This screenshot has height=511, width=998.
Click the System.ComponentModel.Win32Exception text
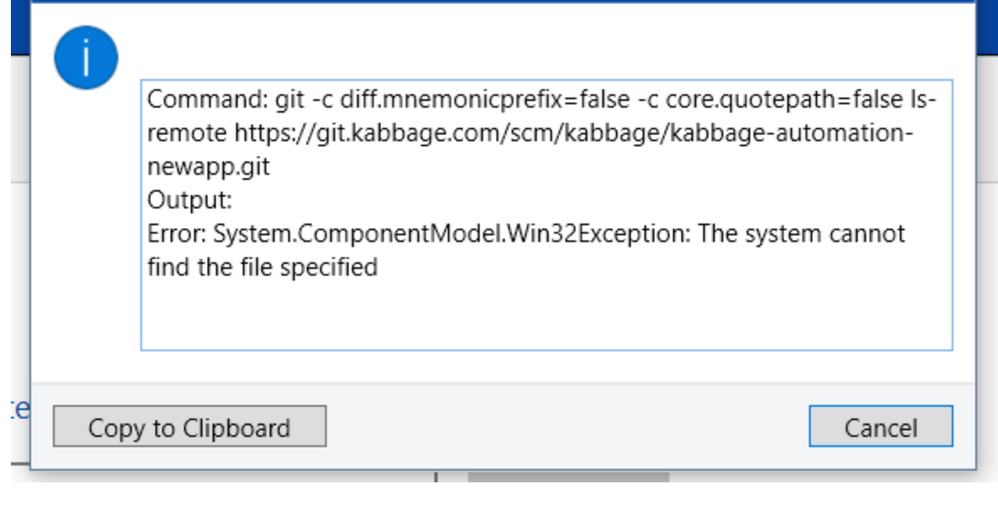[452, 234]
